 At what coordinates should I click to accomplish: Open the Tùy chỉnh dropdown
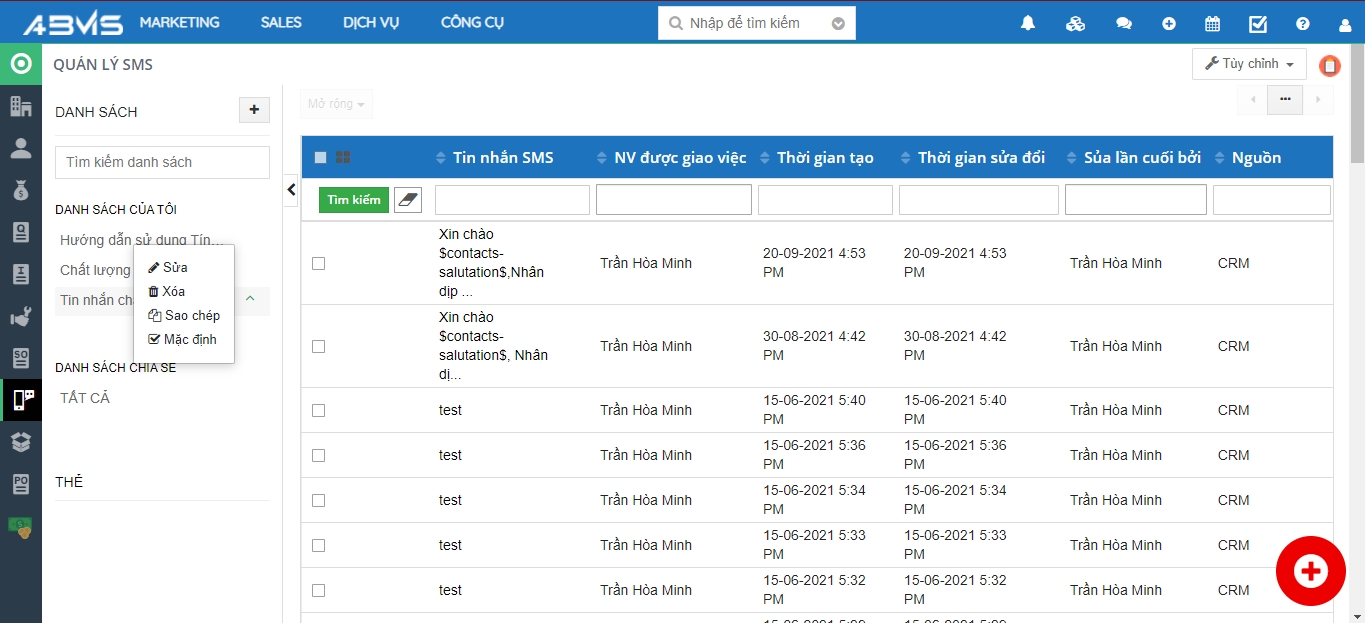pyautogui.click(x=1249, y=64)
